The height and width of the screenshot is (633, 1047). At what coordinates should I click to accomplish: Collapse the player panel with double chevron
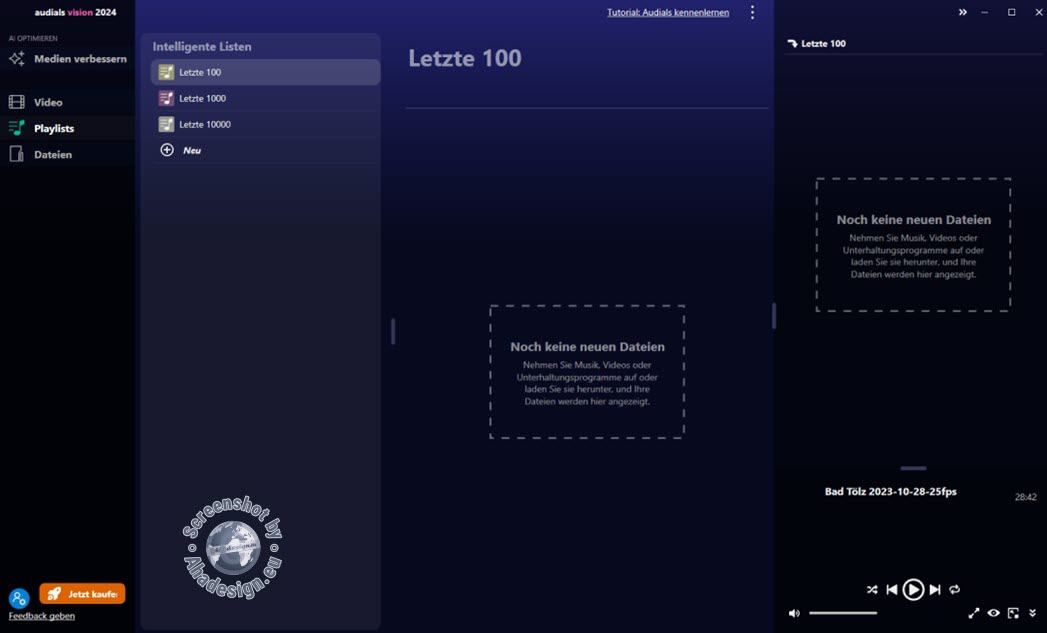pos(962,12)
